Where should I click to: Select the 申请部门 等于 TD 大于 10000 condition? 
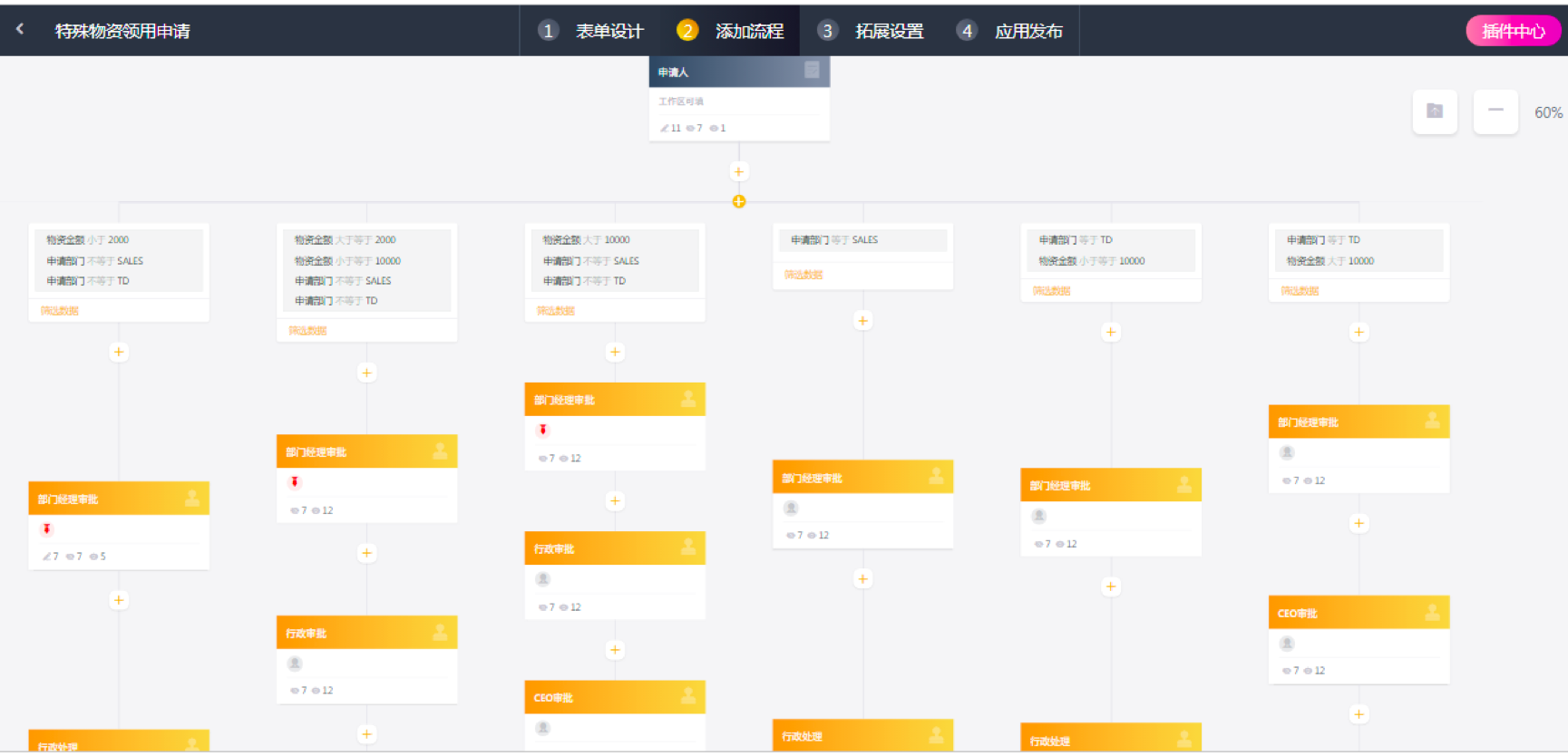point(1358,251)
